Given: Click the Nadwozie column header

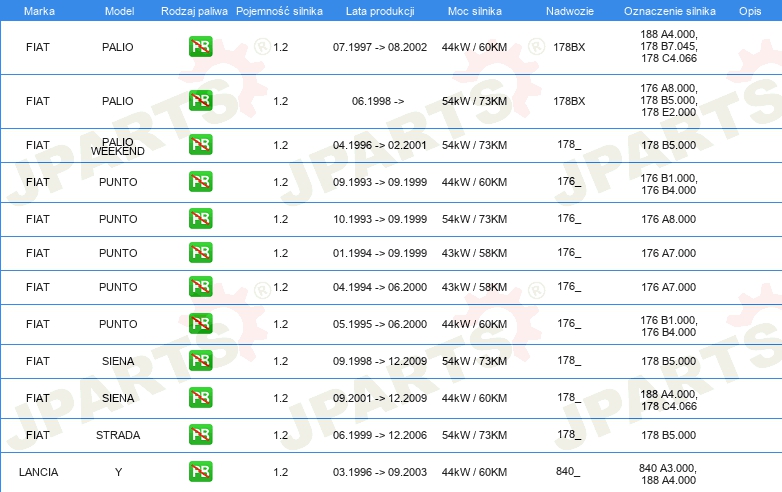Looking at the screenshot, I should [570, 11].
